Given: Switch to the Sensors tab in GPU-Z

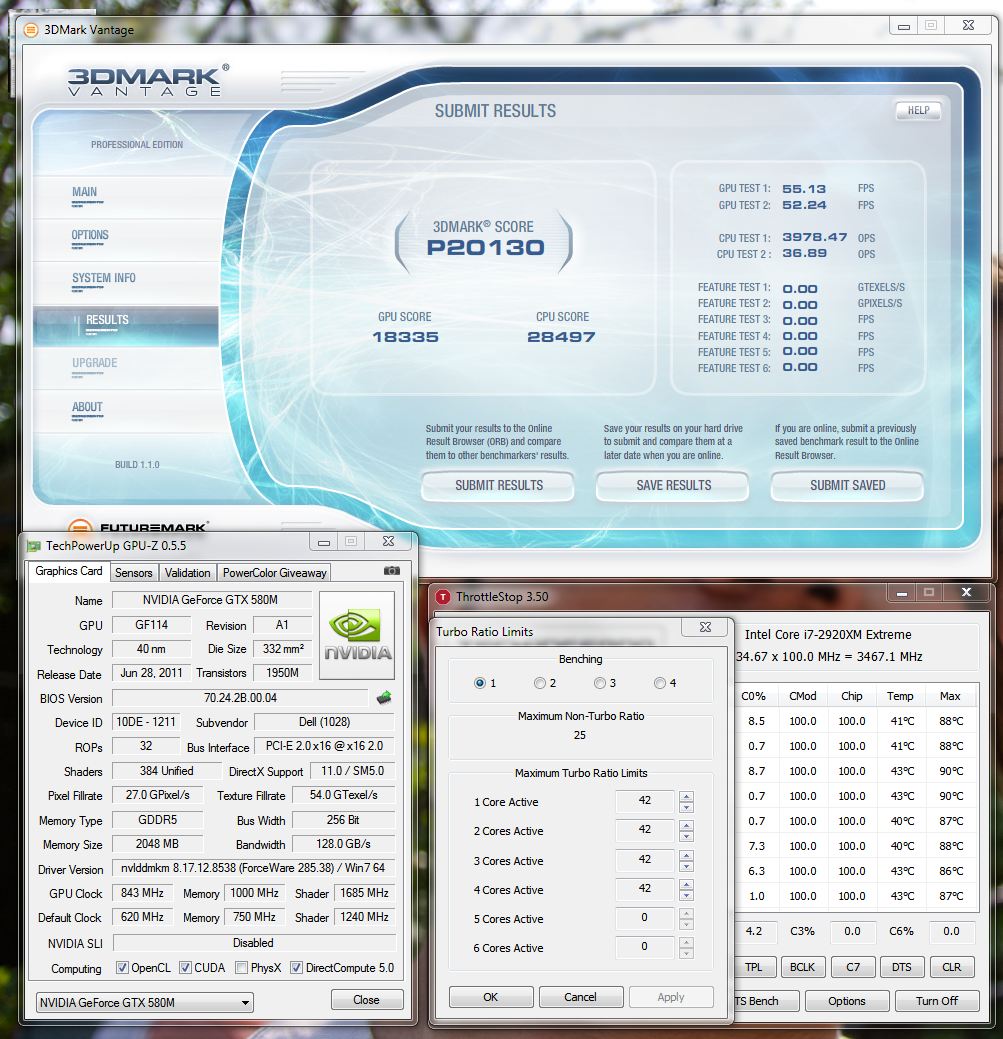Looking at the screenshot, I should (134, 573).
